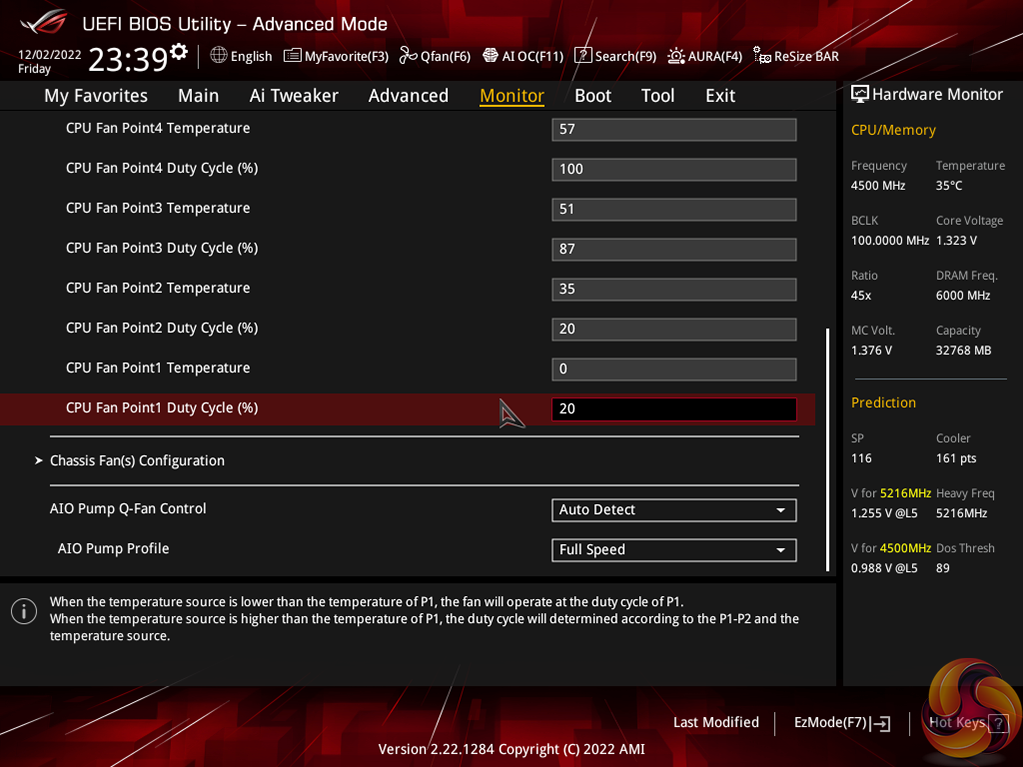This screenshot has height=767, width=1023.
Task: Click CPU Fan Point3 Temperature field
Action: tap(674, 209)
